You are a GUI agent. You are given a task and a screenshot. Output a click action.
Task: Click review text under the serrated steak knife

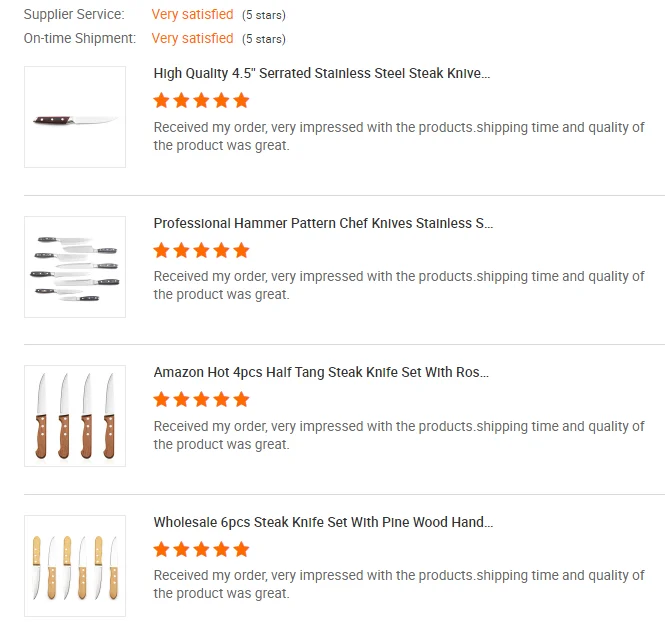tap(398, 136)
